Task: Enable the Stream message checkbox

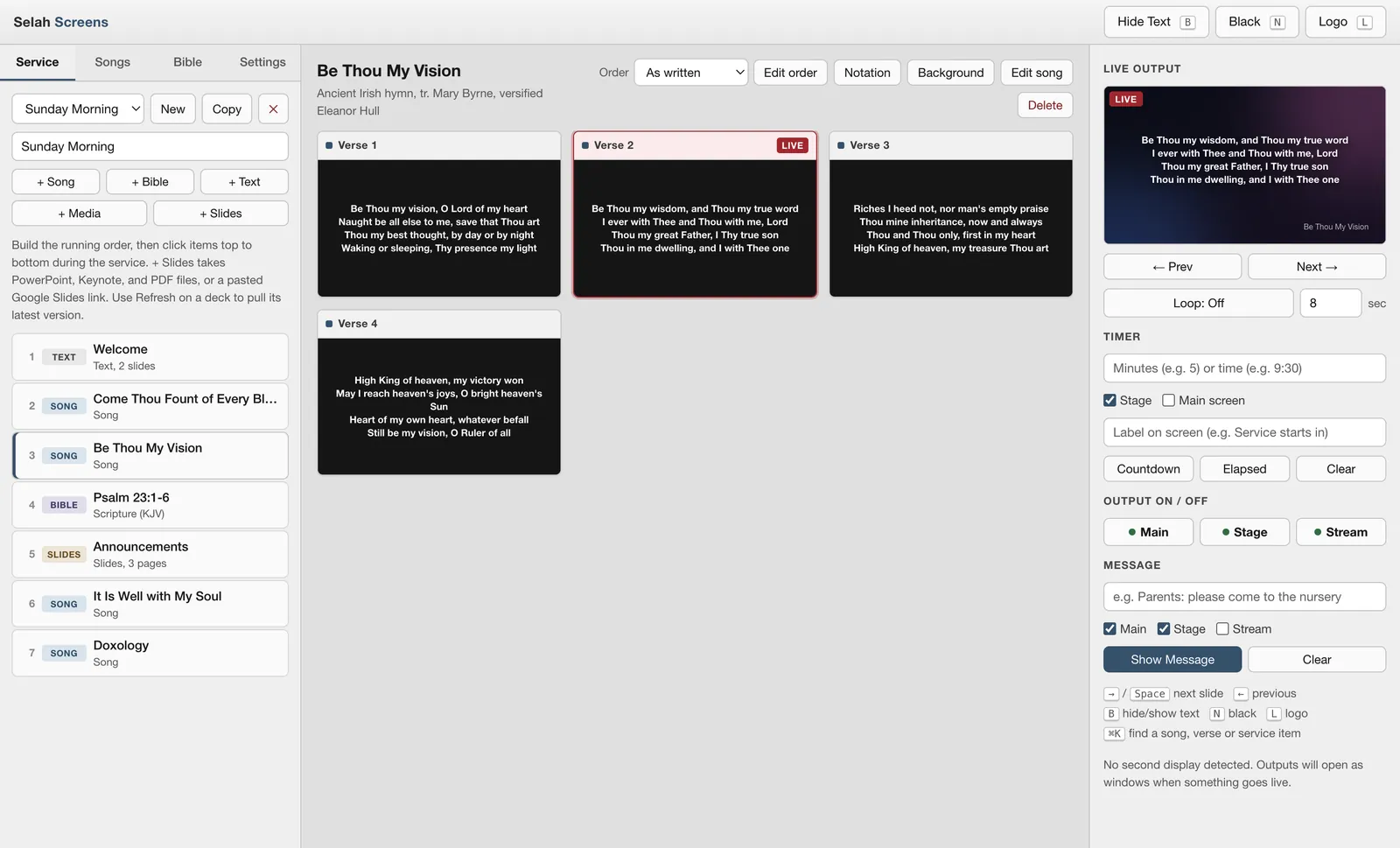Action: pos(1222,629)
